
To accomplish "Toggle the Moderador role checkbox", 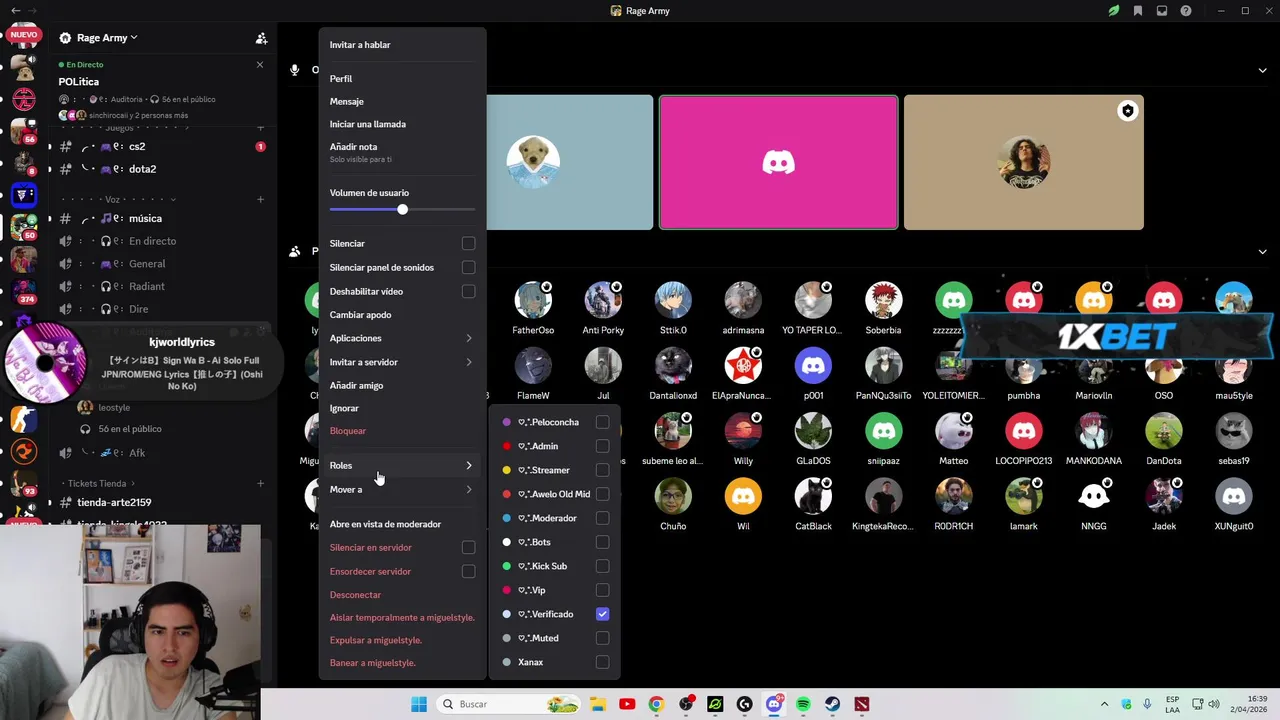I will pyautogui.click(x=602, y=518).
